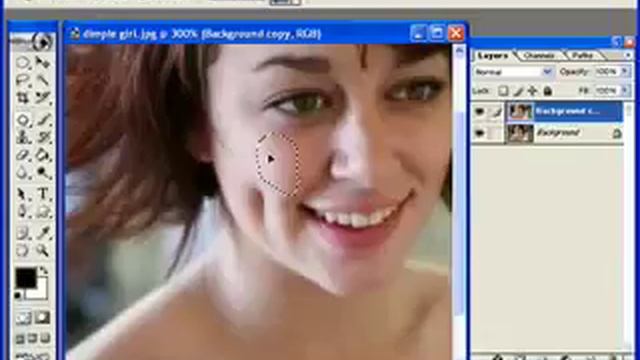The image size is (640, 360).
Task: Switch to the Layers tab
Action: pos(492,56)
